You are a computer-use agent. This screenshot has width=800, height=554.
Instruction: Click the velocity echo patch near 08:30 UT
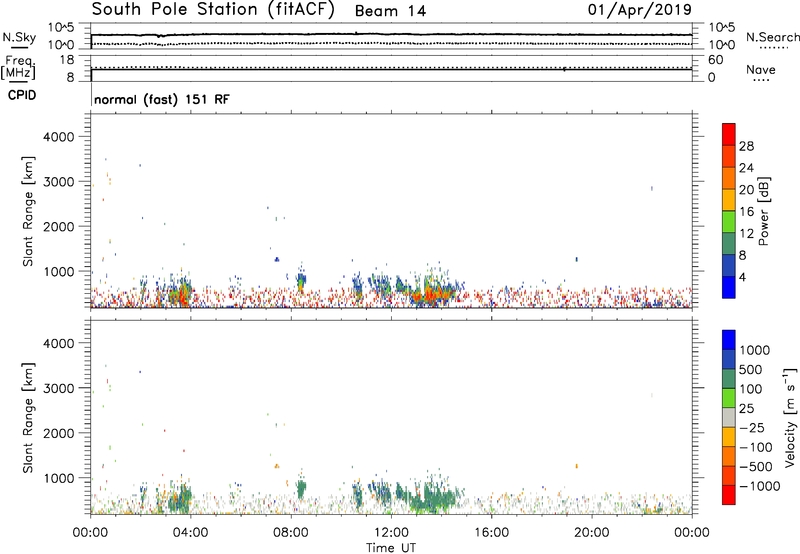coord(301,490)
